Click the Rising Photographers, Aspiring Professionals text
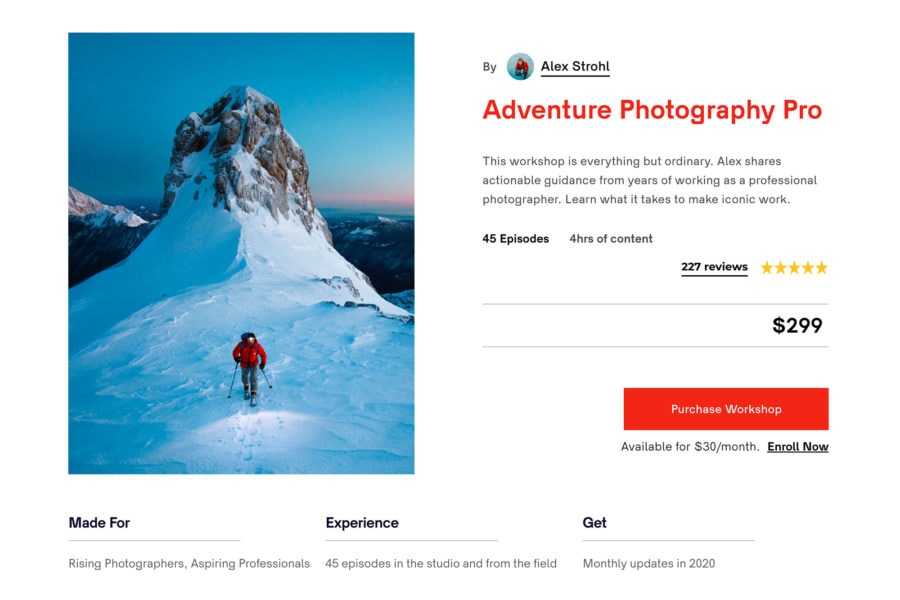This screenshot has width=900, height=600. (189, 563)
